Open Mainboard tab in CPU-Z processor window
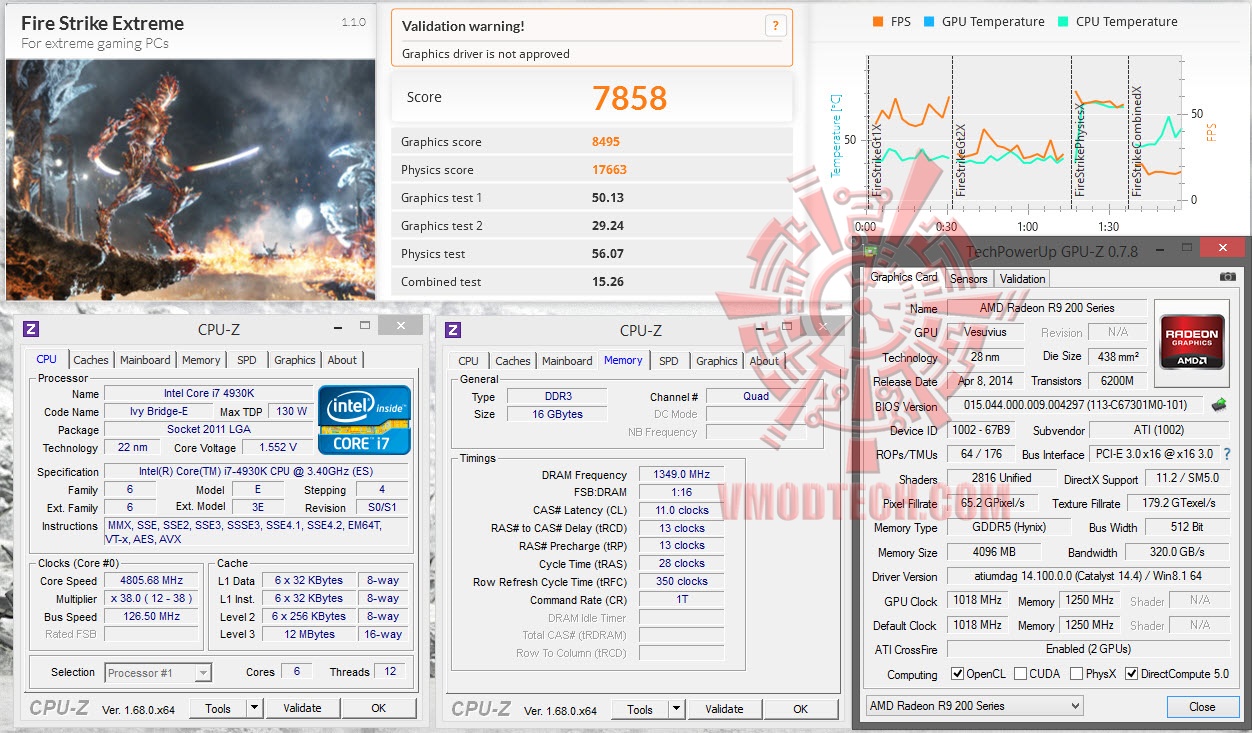 tap(145, 360)
